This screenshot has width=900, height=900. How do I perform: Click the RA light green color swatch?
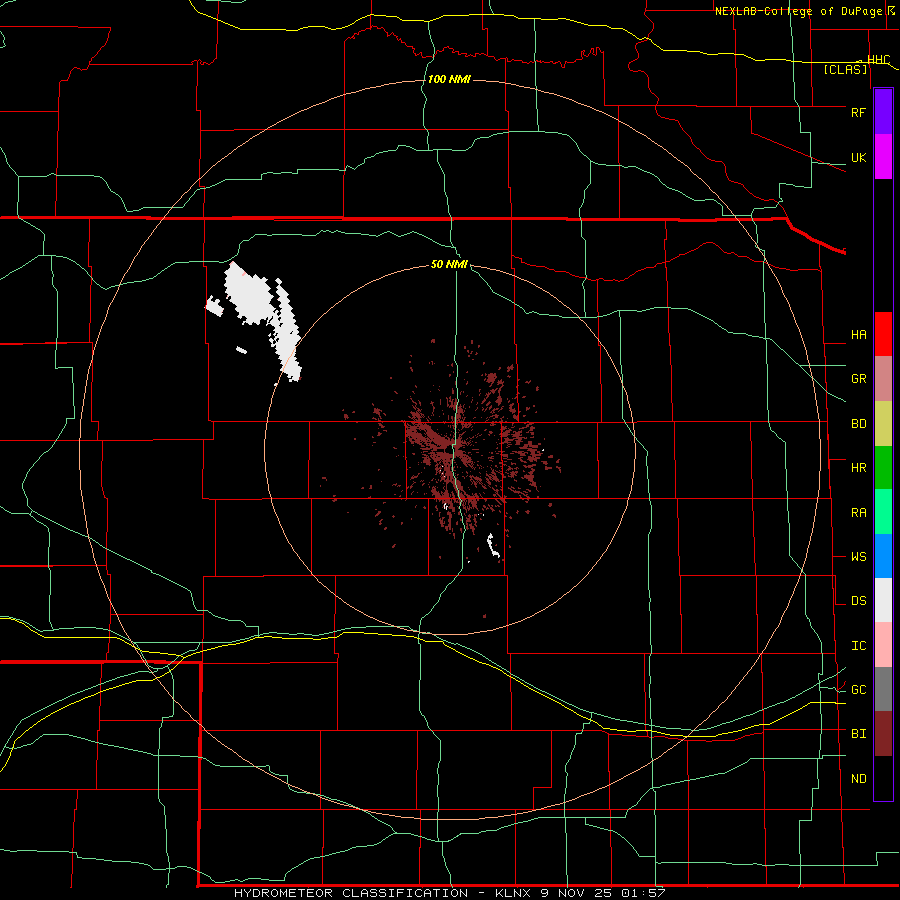point(883,512)
